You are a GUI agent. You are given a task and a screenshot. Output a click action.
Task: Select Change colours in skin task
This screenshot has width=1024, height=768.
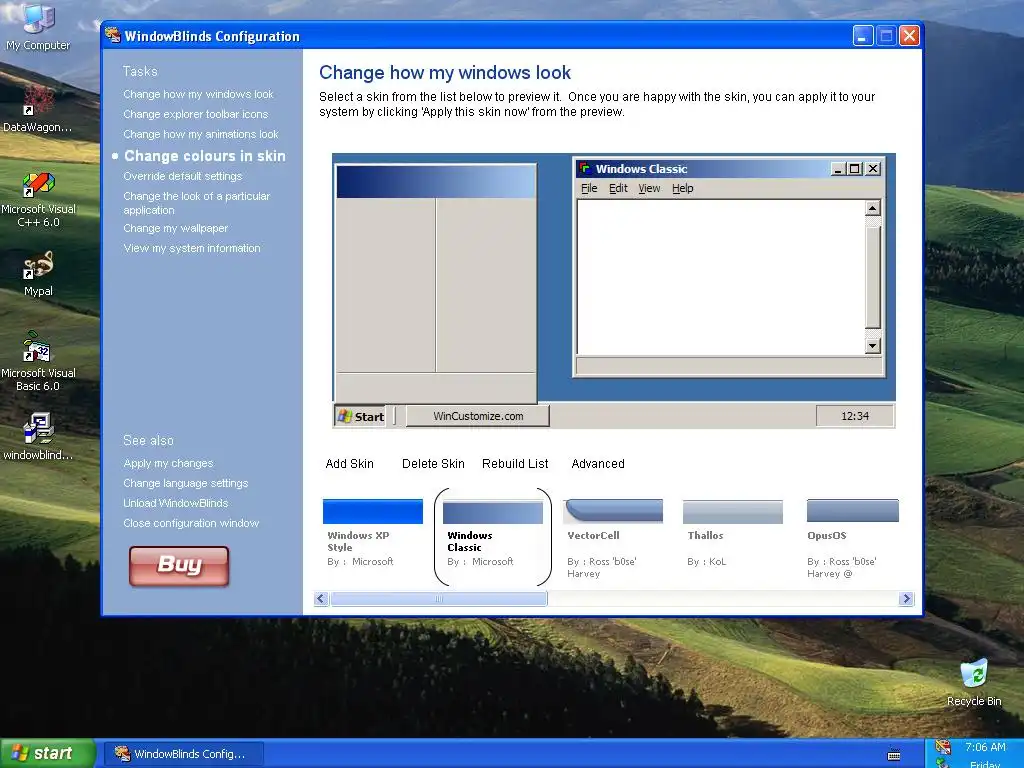click(204, 156)
